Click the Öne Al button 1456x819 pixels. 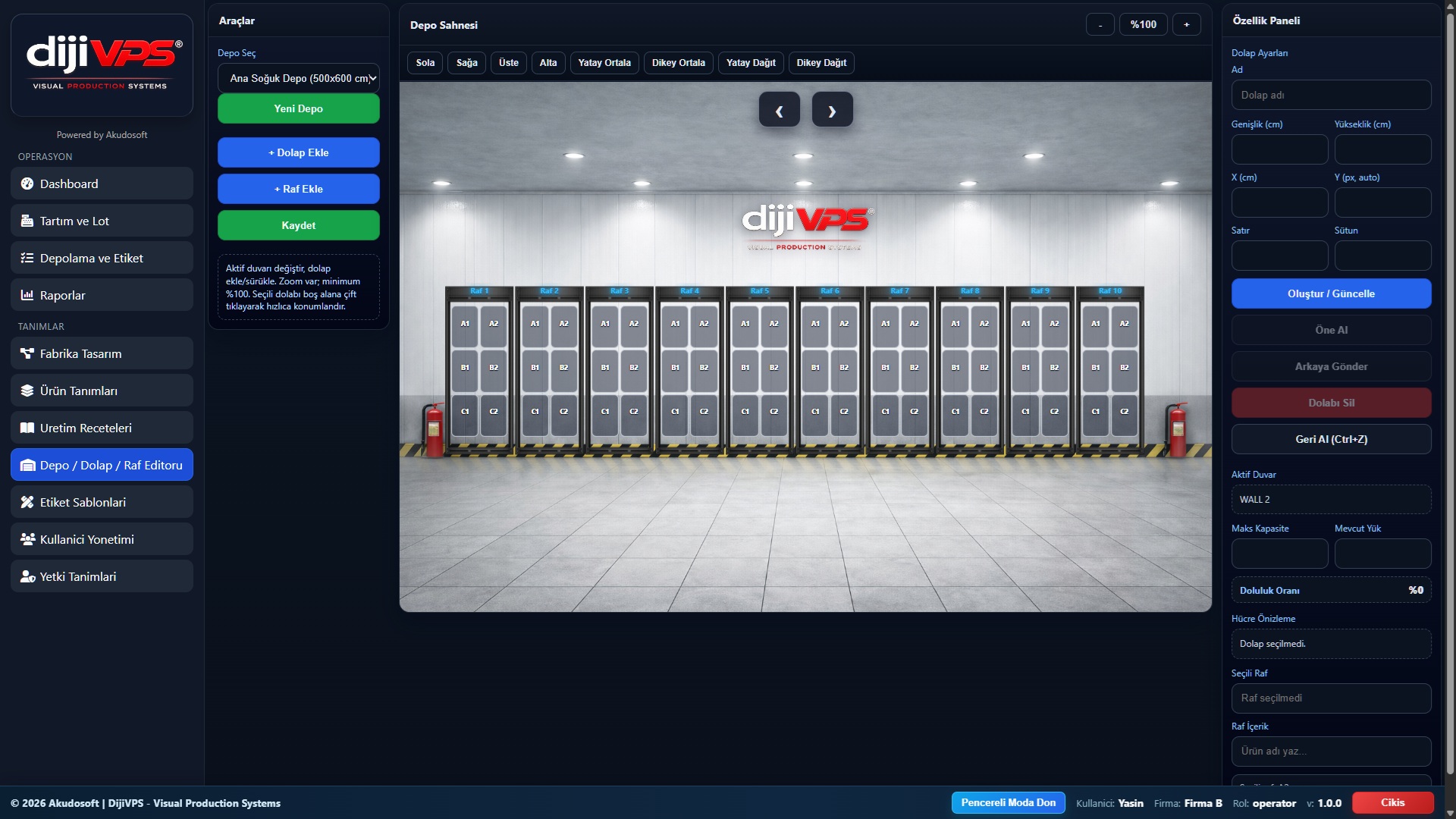[1332, 330]
